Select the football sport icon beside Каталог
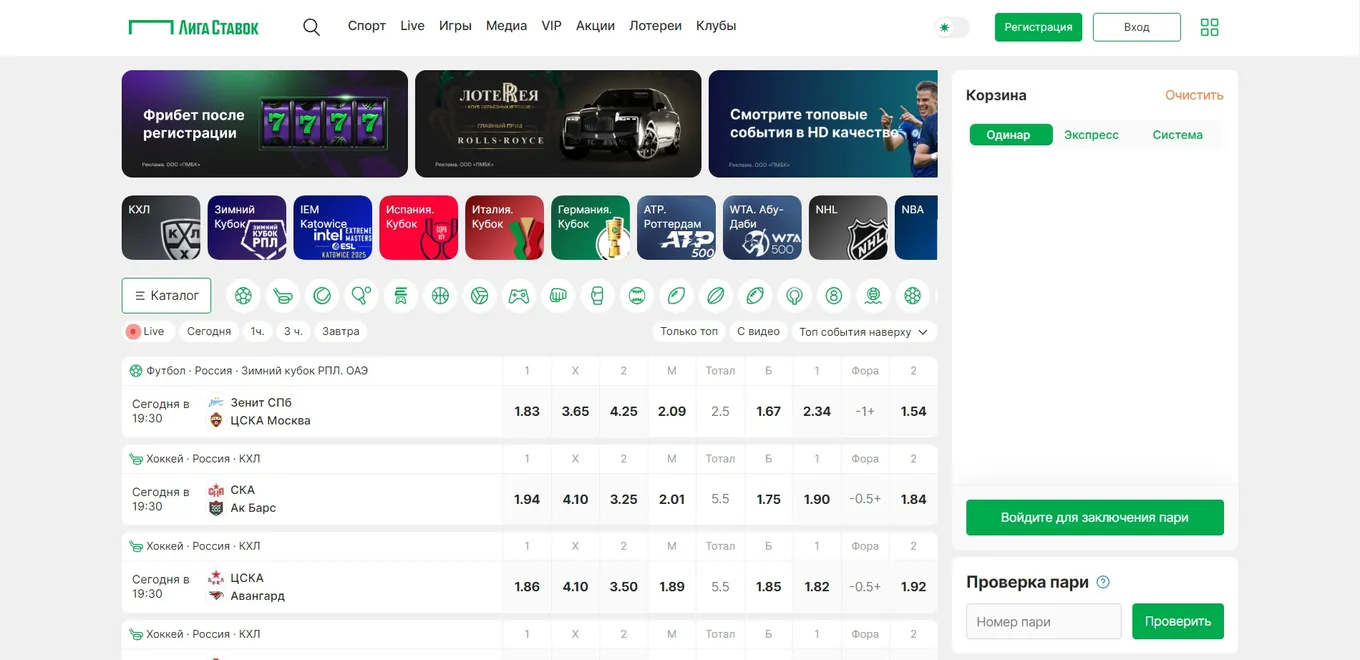The height and width of the screenshot is (660, 1360). pos(243,296)
